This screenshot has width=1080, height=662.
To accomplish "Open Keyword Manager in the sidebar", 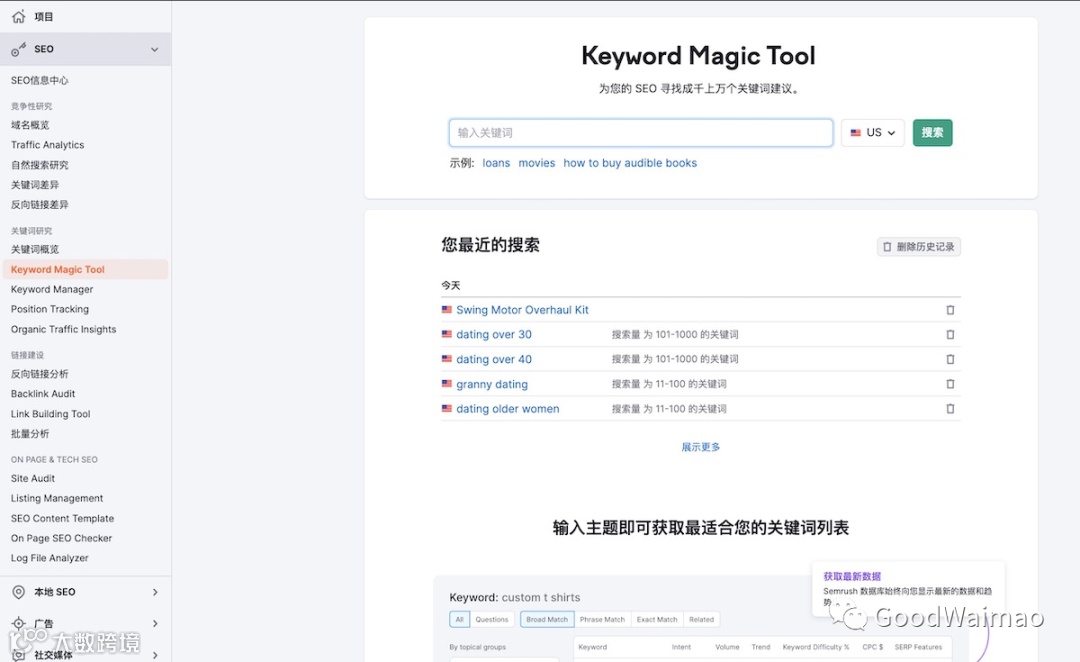I will pos(52,289).
